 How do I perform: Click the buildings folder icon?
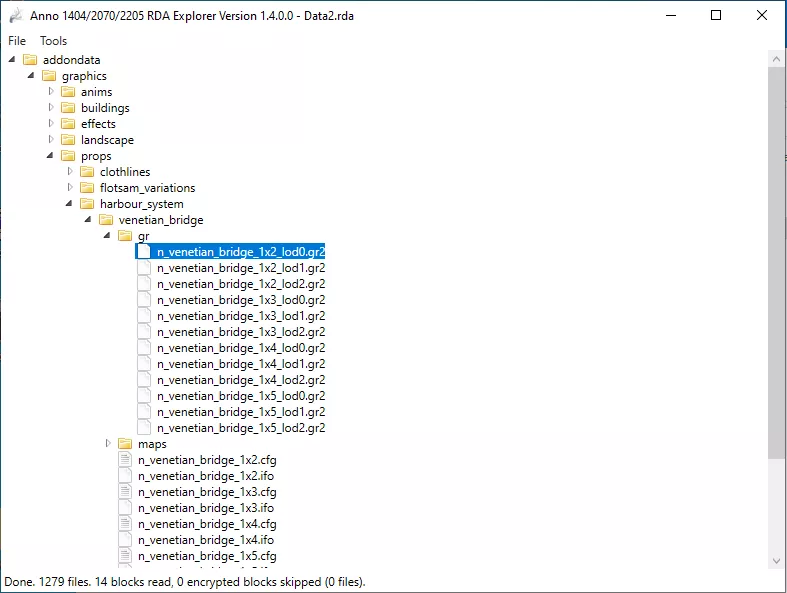pos(68,108)
